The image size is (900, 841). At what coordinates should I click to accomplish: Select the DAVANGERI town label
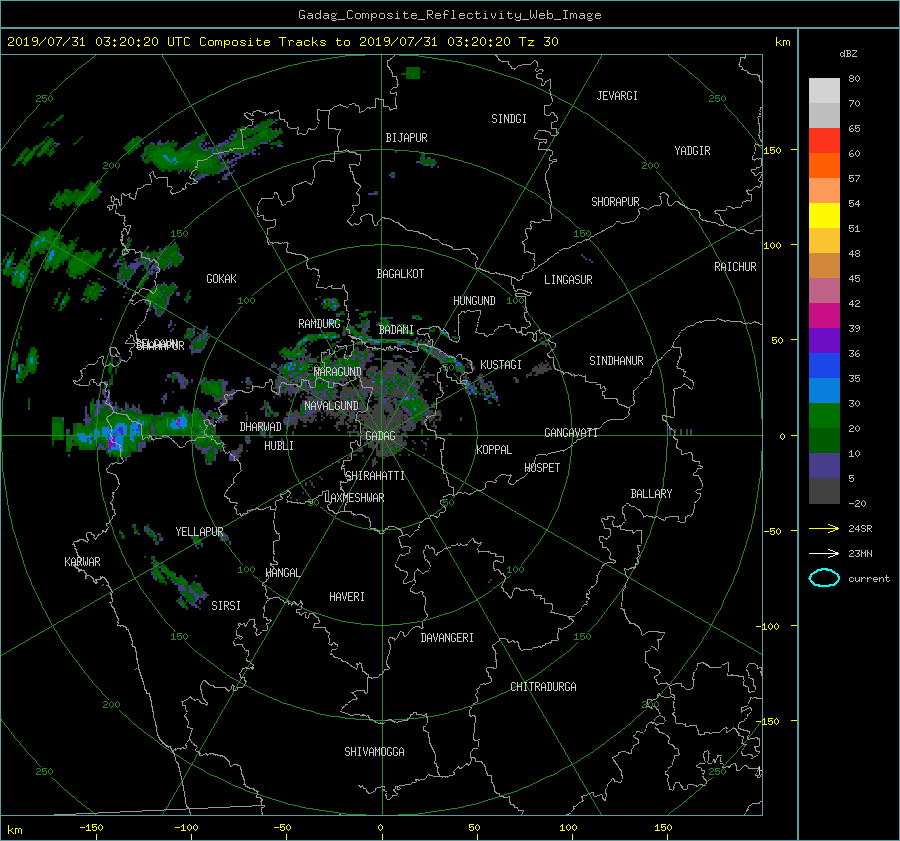click(447, 638)
